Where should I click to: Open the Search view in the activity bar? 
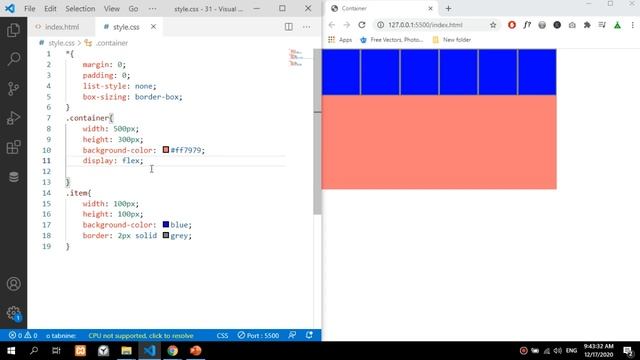coord(13,59)
